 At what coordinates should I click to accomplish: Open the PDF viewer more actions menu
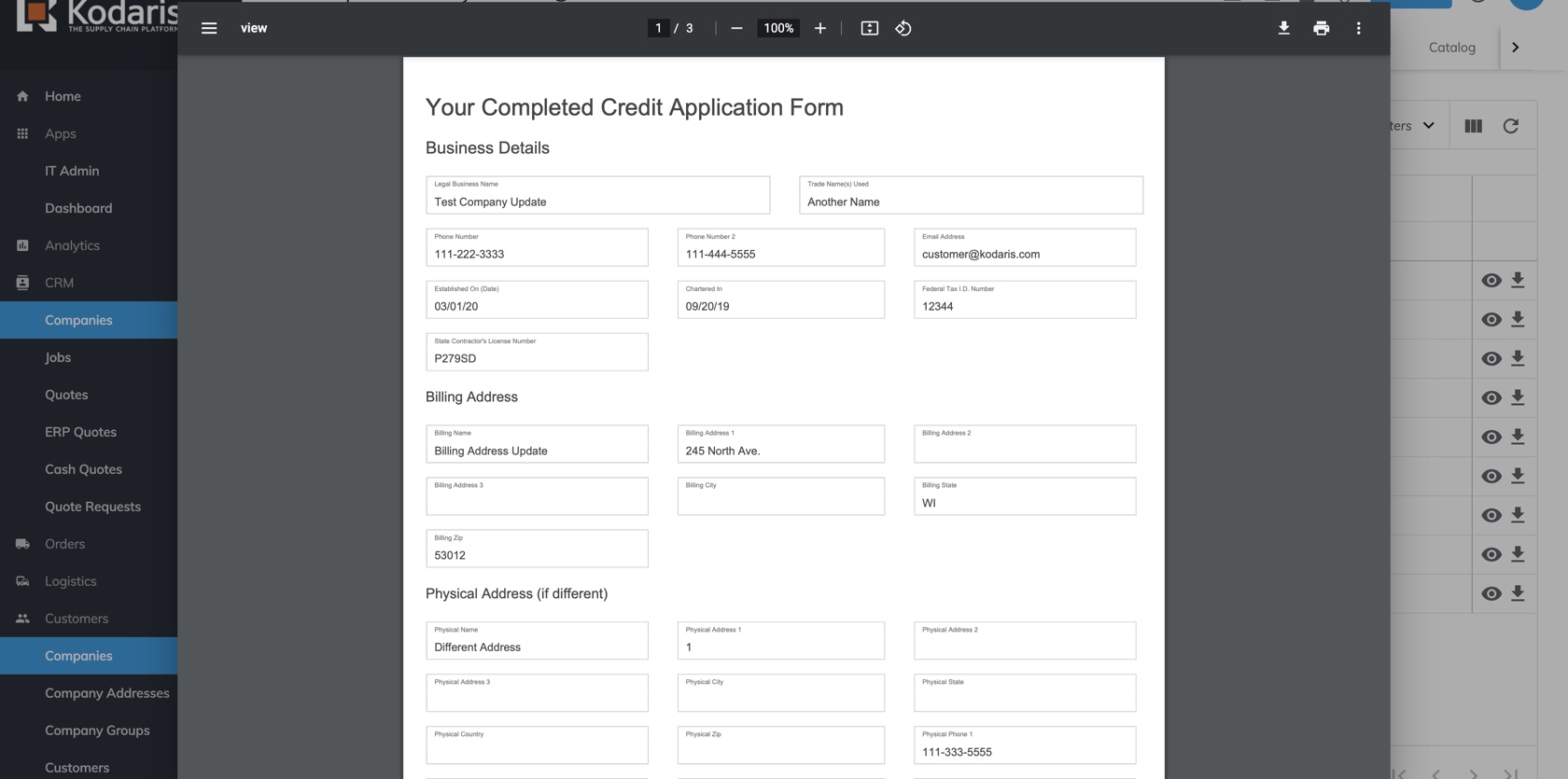point(1359,28)
